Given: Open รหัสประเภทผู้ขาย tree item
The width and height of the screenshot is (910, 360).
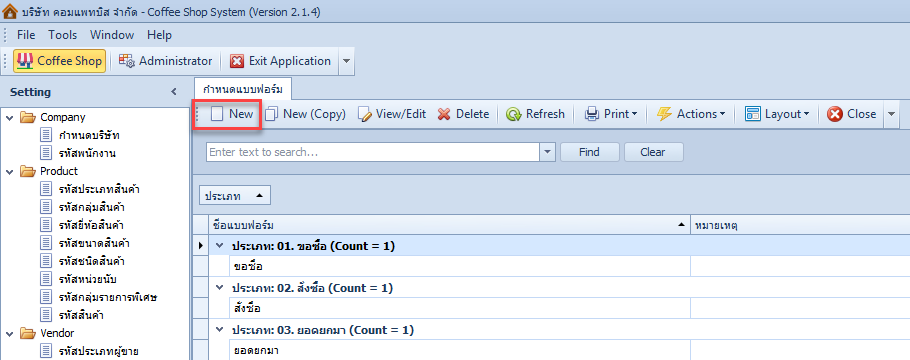Looking at the screenshot, I should [x=89, y=351].
